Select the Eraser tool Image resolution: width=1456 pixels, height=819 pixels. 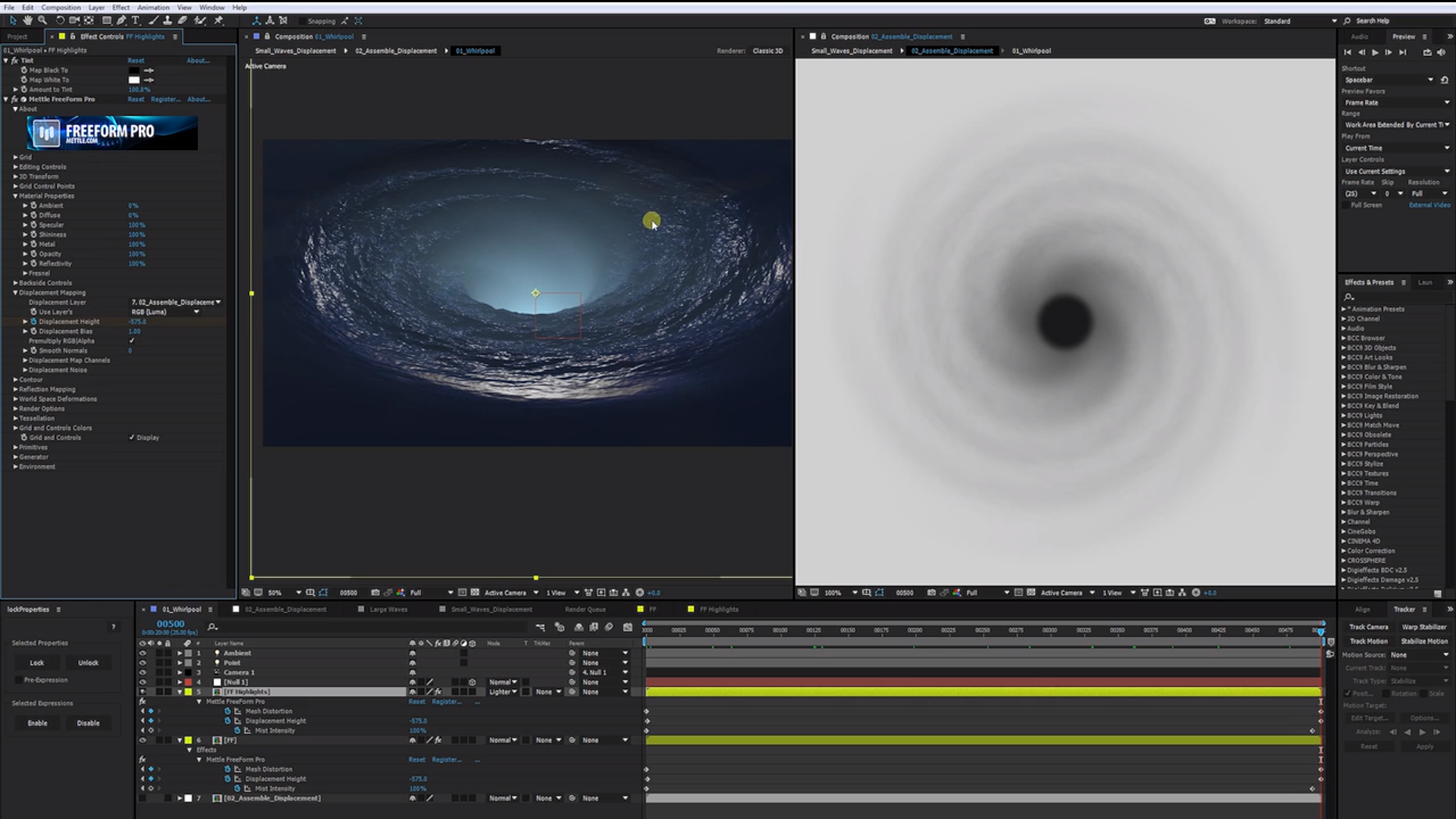(183, 20)
